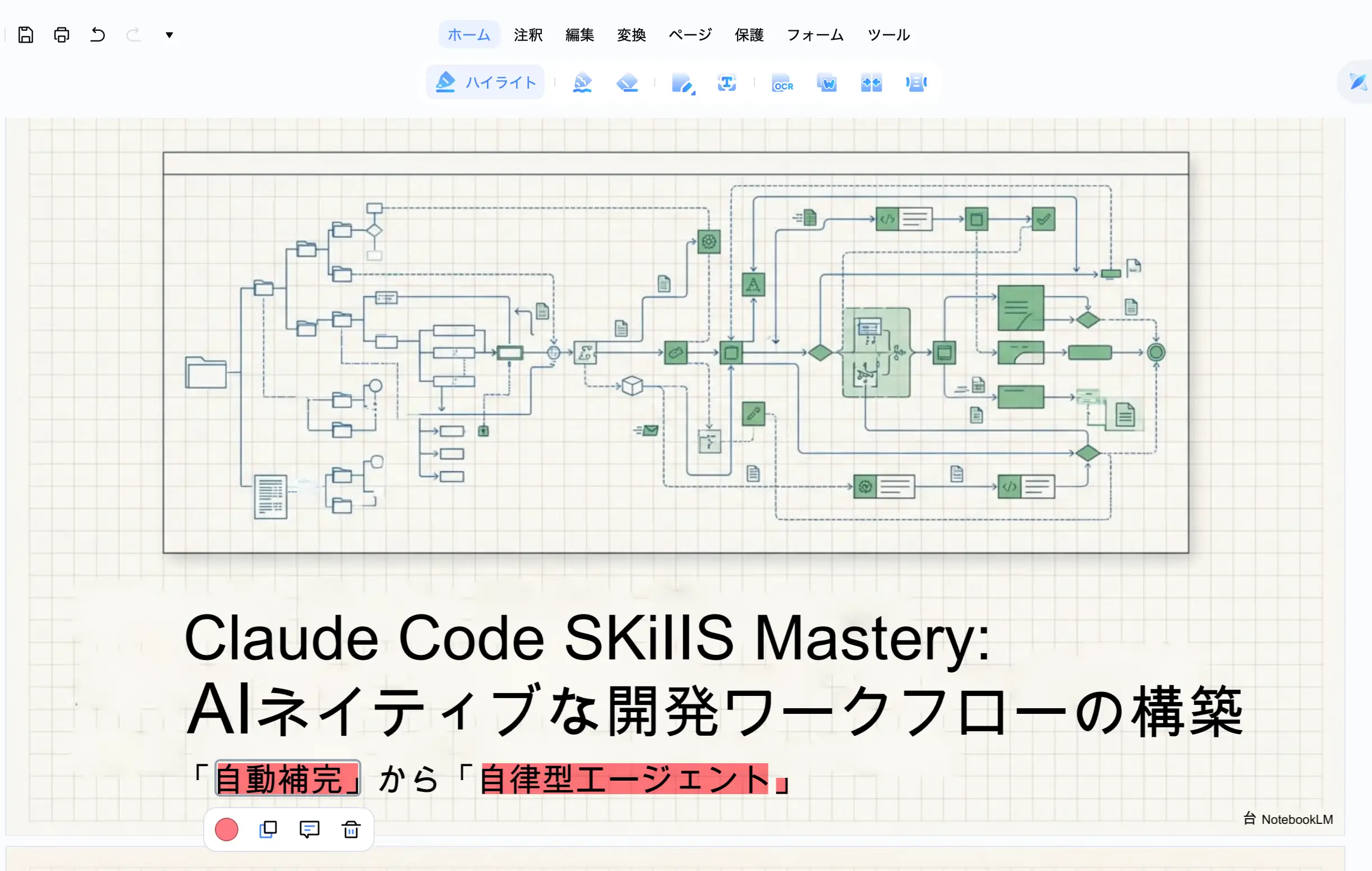Delete the highlight with trash icon
Image resolution: width=1372 pixels, height=871 pixels.
point(351,829)
